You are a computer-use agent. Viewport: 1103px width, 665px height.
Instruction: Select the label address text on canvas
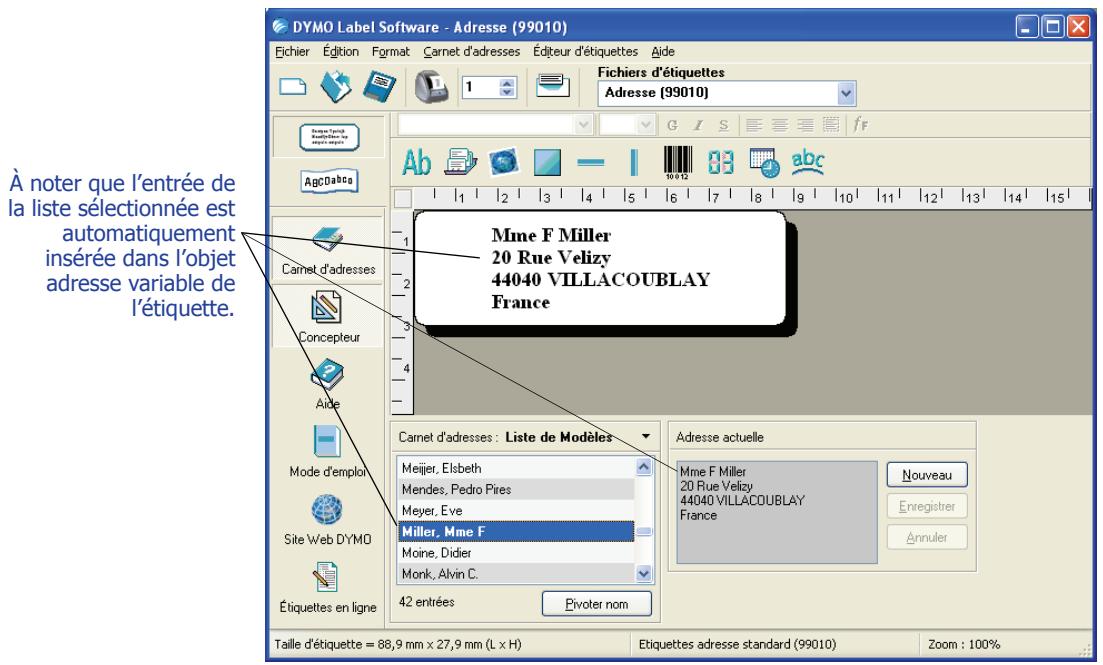coord(600,268)
